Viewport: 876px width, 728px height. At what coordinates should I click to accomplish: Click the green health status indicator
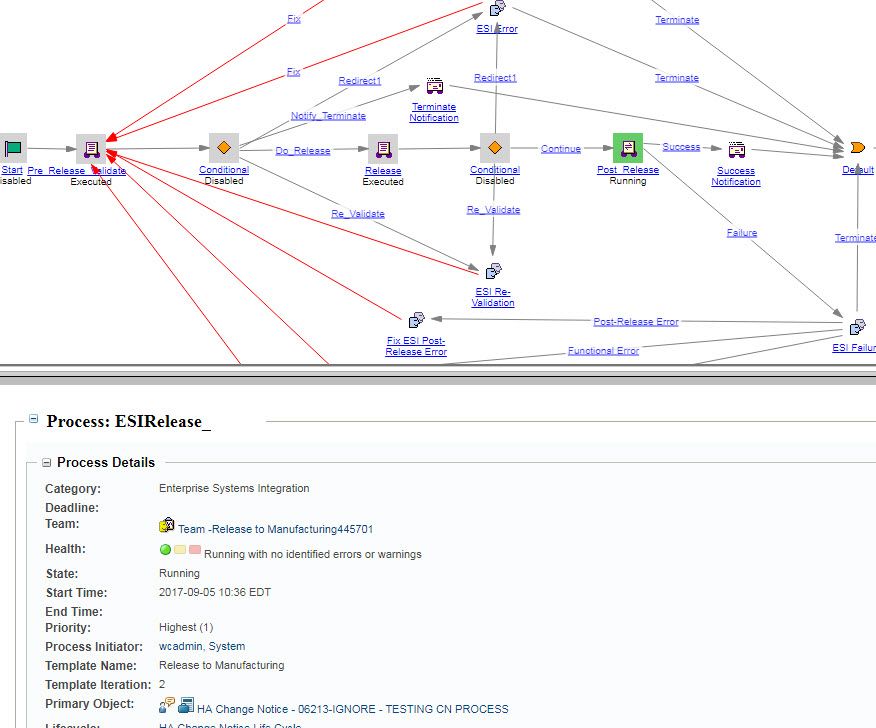click(x=165, y=549)
